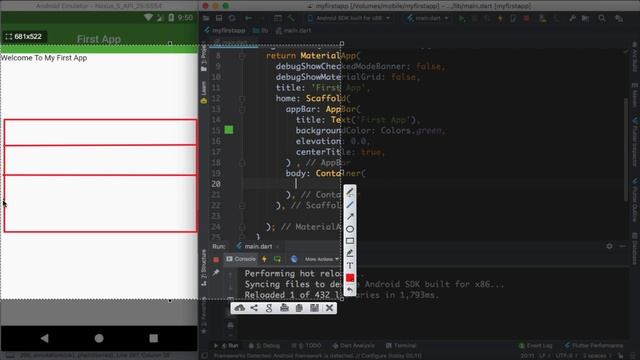Open the Terminal tool window tab

pyautogui.click(x=400, y=345)
